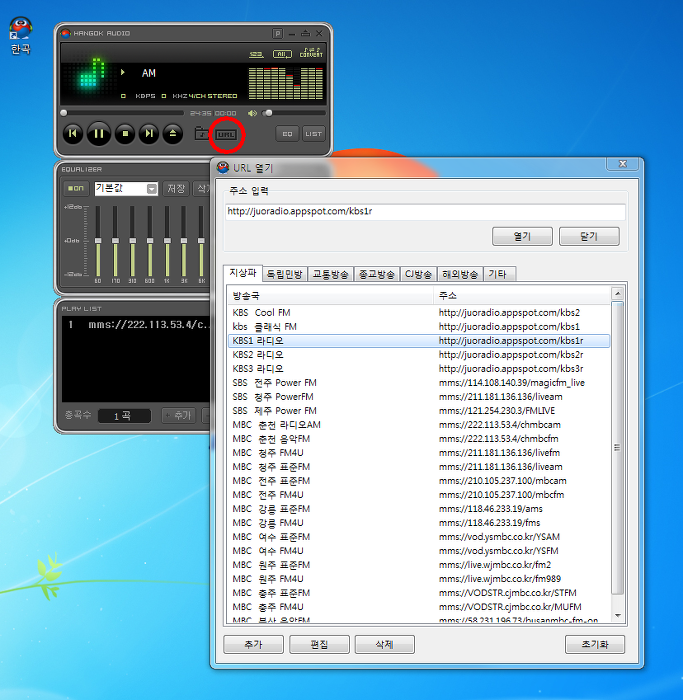Switch to the 기타 tab
Image resolution: width=683 pixels, height=700 pixels.
(499, 274)
